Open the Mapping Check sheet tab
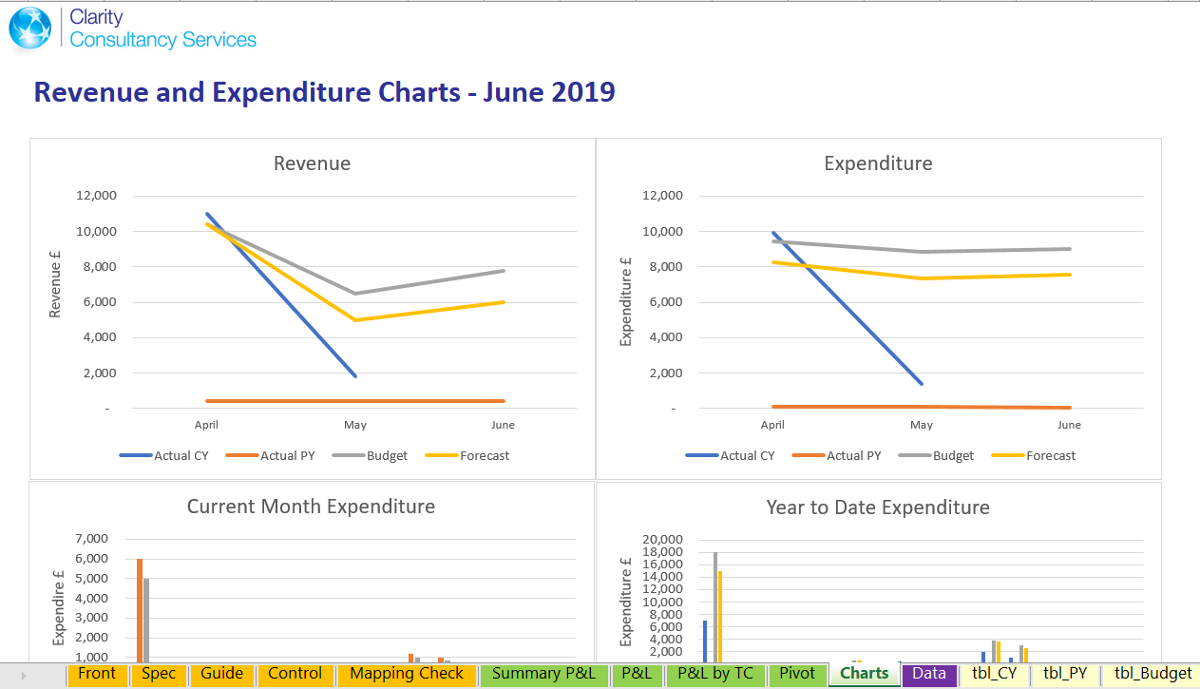Screen dimensions: 1200x689 point(406,674)
